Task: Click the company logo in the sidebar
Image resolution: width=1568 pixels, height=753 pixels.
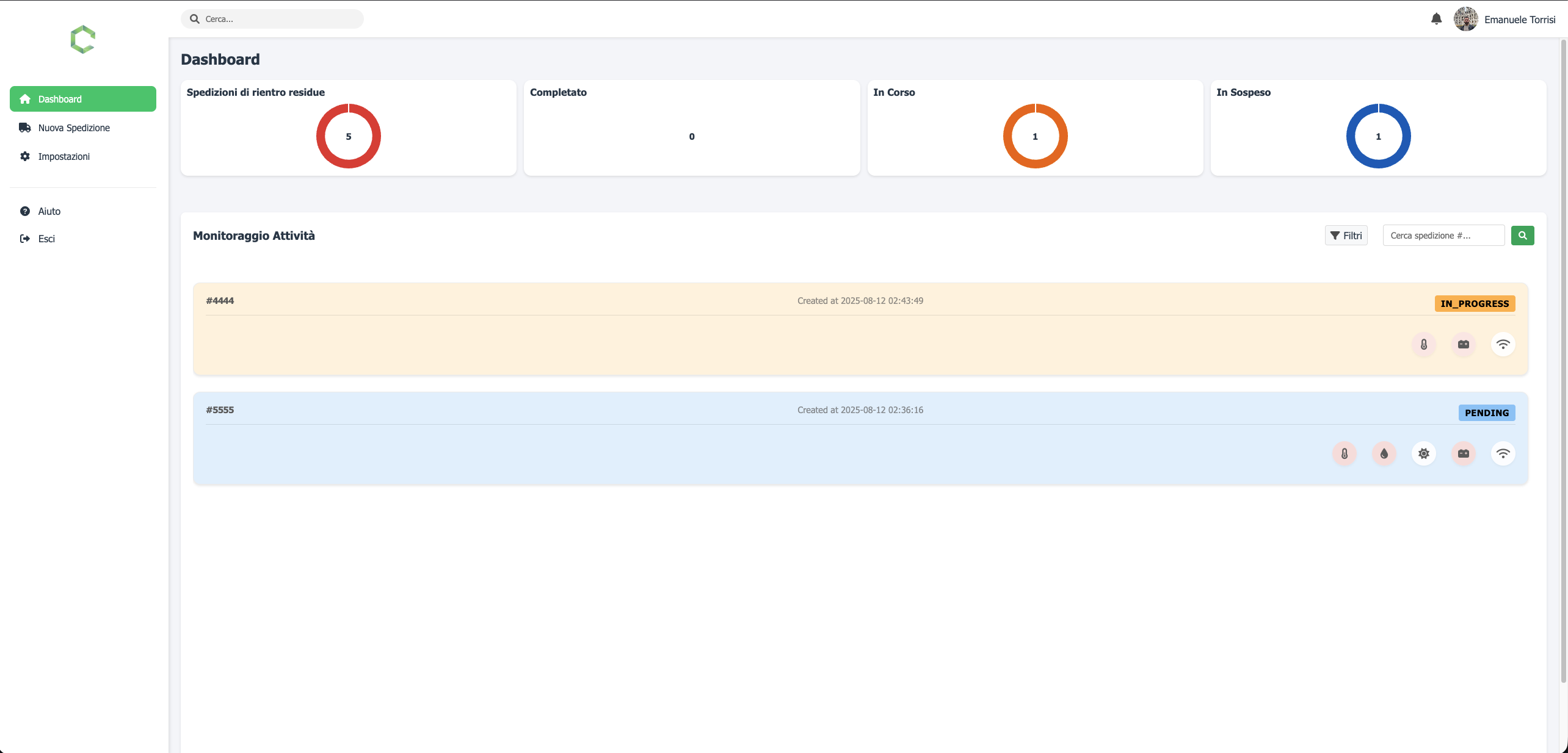Action: click(x=82, y=40)
